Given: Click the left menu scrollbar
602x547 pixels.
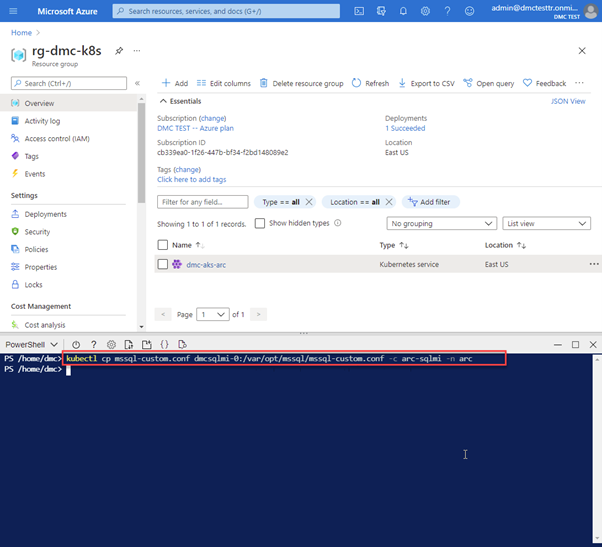Looking at the screenshot, I should pyautogui.click(x=141, y=152).
